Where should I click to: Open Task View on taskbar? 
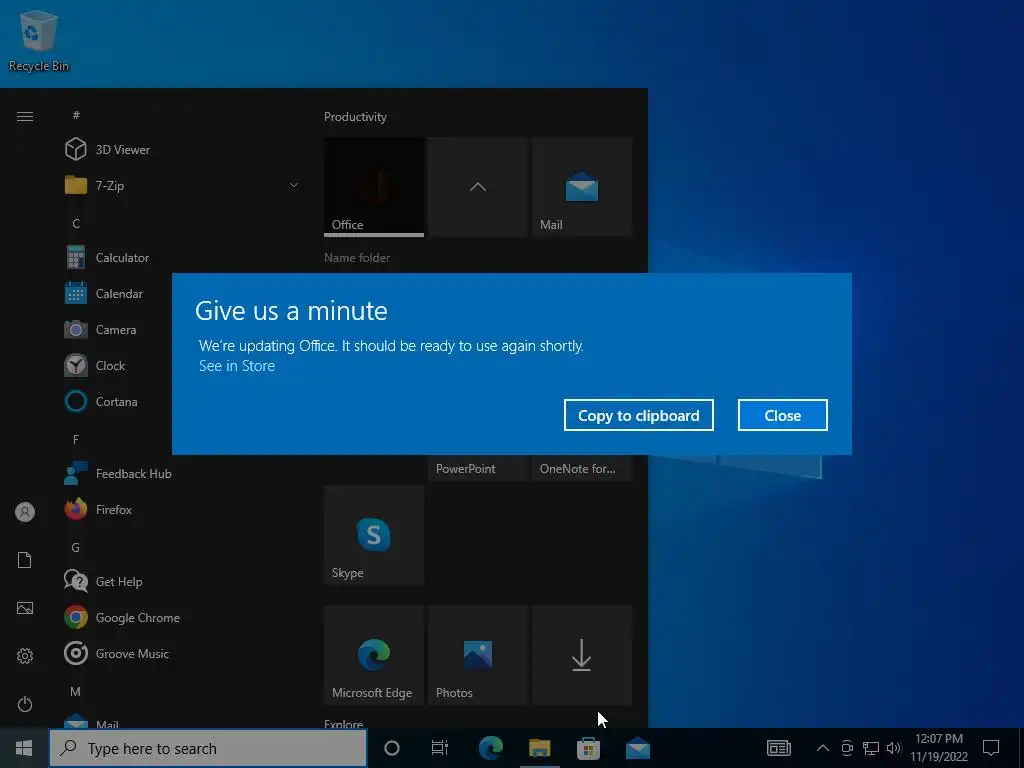[x=440, y=748]
